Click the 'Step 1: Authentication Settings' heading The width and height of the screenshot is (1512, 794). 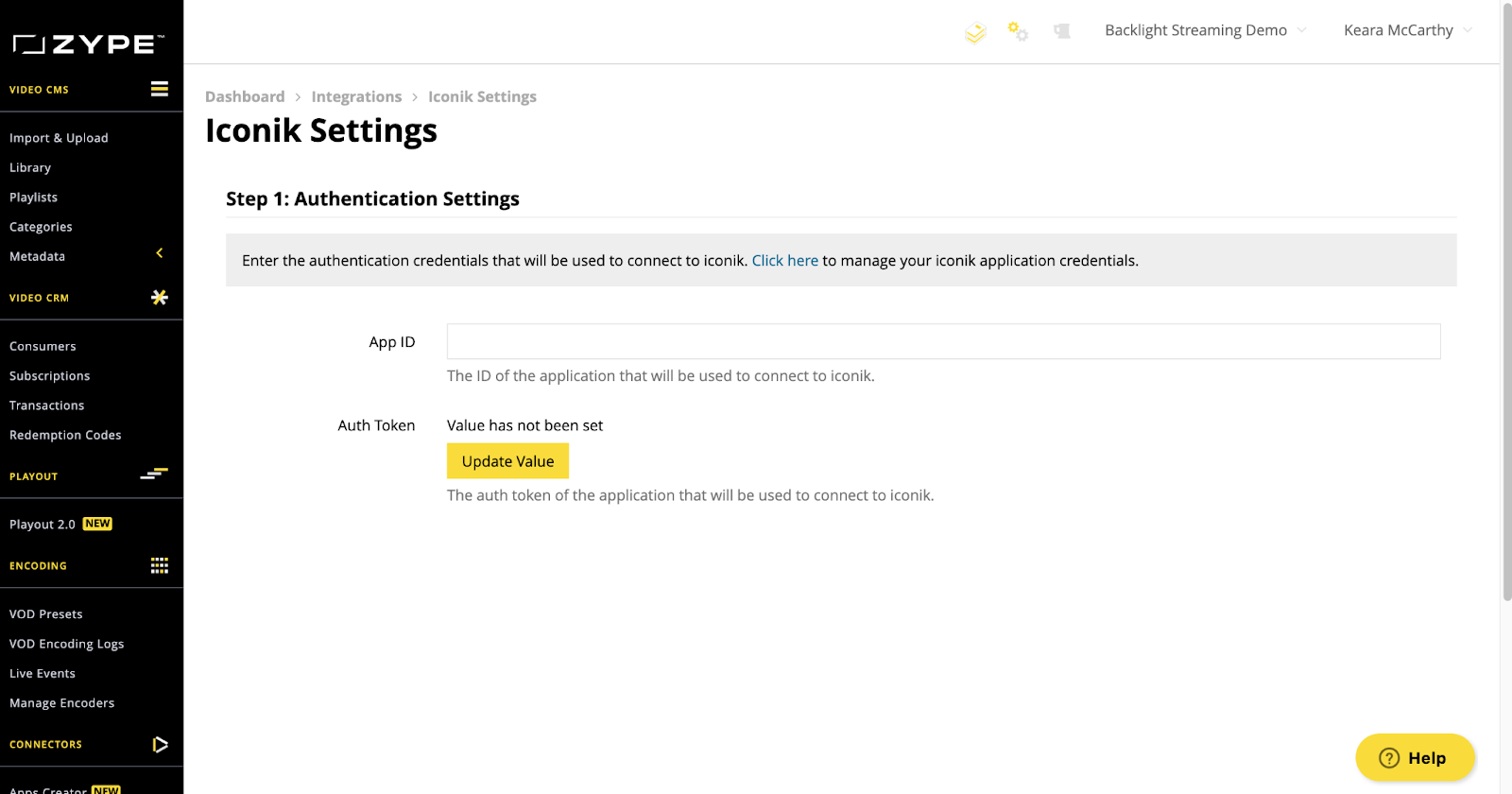coord(372,198)
